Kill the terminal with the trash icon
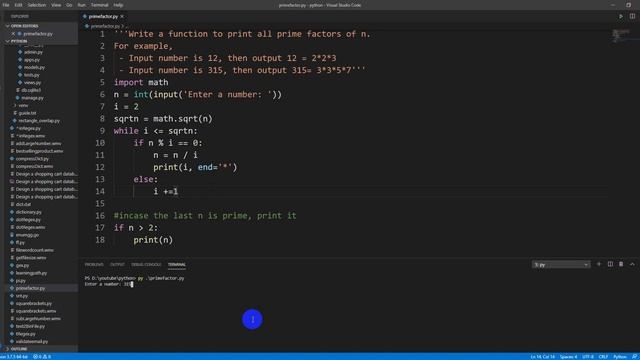Image resolution: width=640 pixels, height=360 pixels. click(x=621, y=264)
